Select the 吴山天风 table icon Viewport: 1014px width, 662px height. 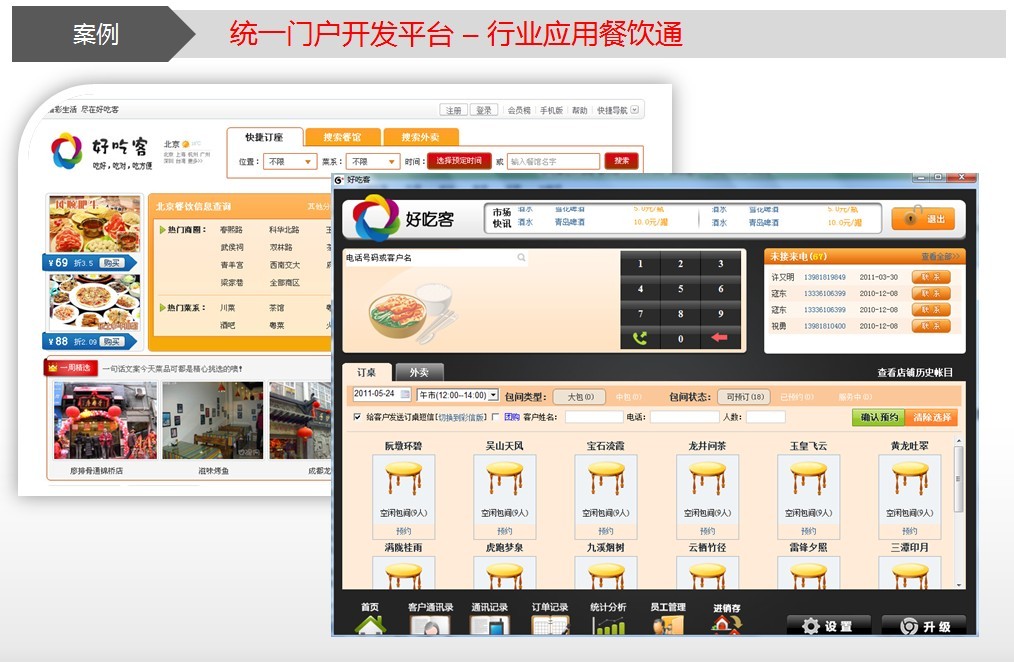[504, 480]
